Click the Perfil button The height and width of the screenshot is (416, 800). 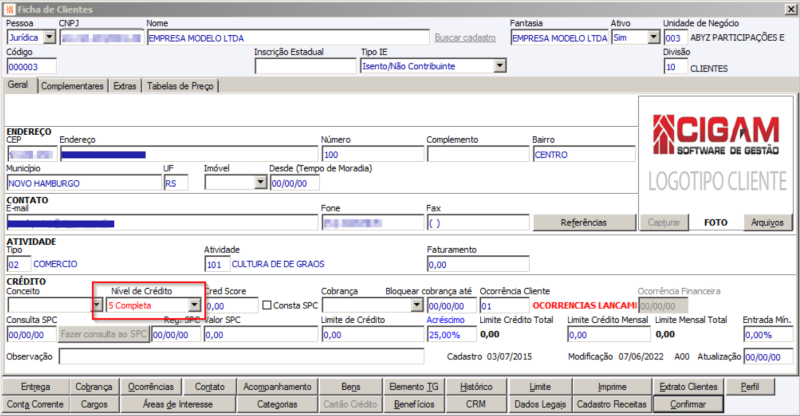[750, 387]
